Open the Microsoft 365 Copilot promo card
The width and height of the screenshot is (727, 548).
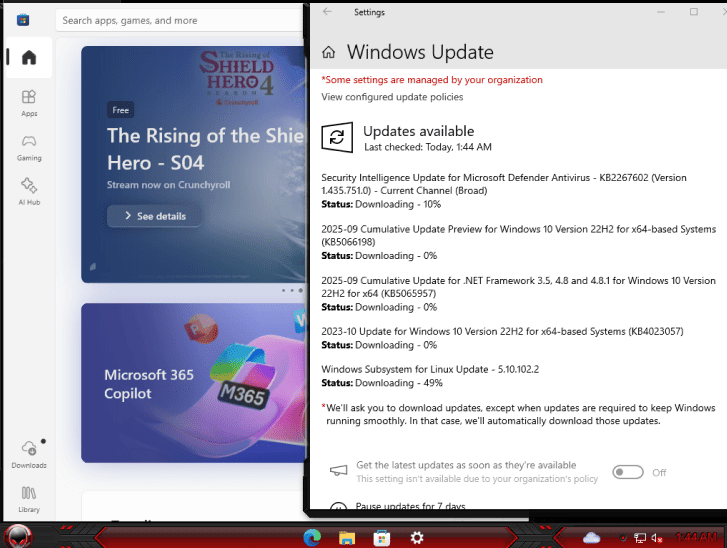click(193, 383)
